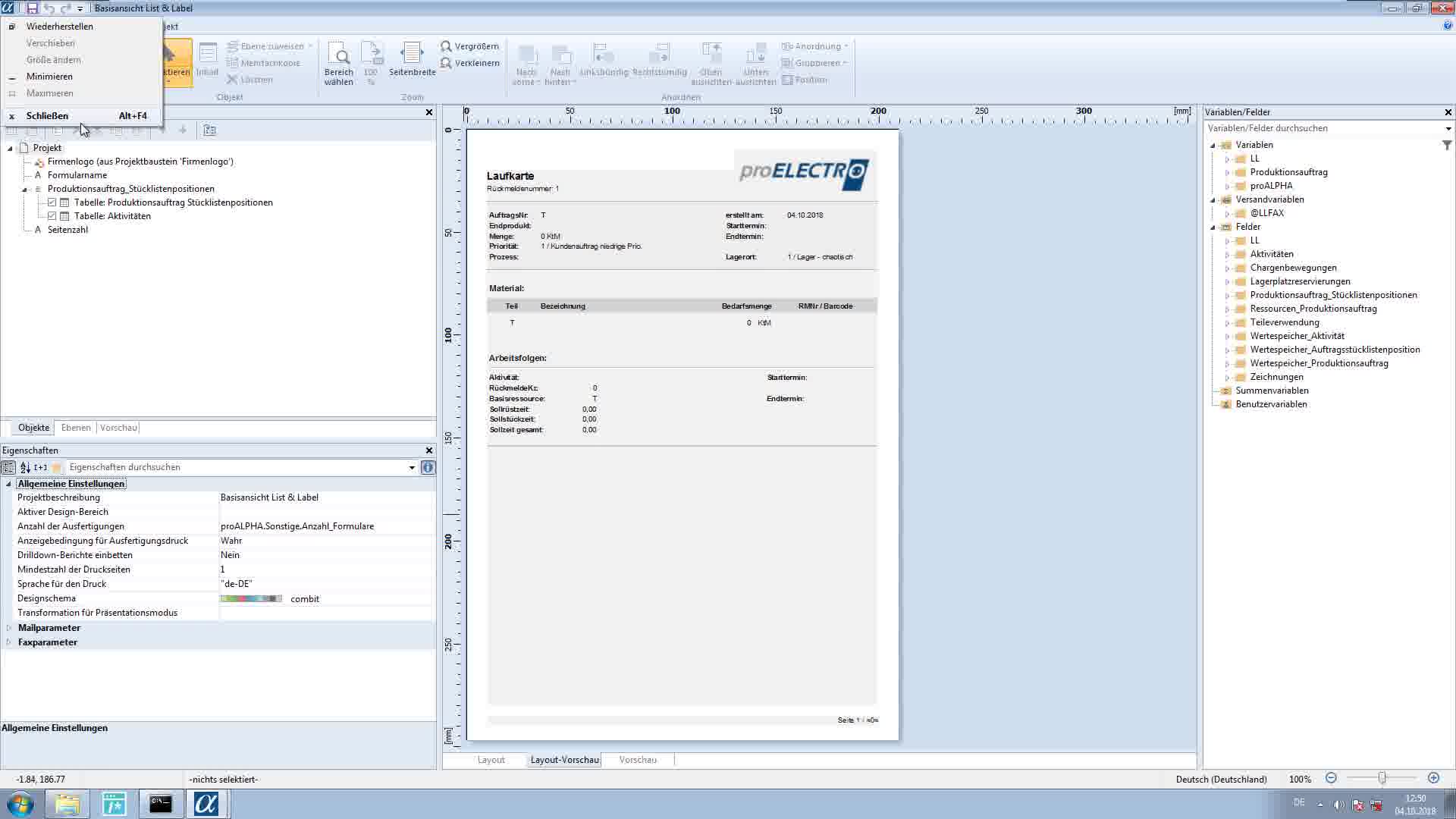The width and height of the screenshot is (1456, 819).
Task: Select the Seitenzahl object
Action: click(x=67, y=230)
